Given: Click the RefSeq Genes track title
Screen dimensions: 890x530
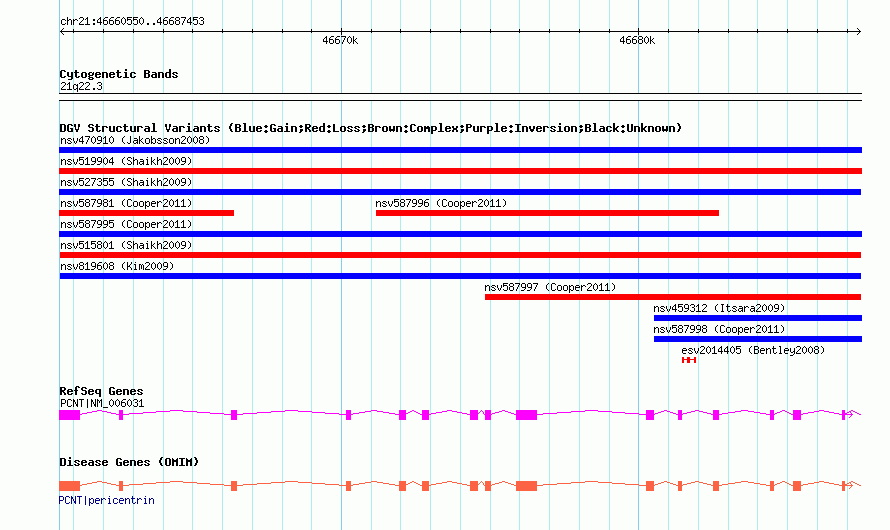Looking at the screenshot, I should pos(101,391).
